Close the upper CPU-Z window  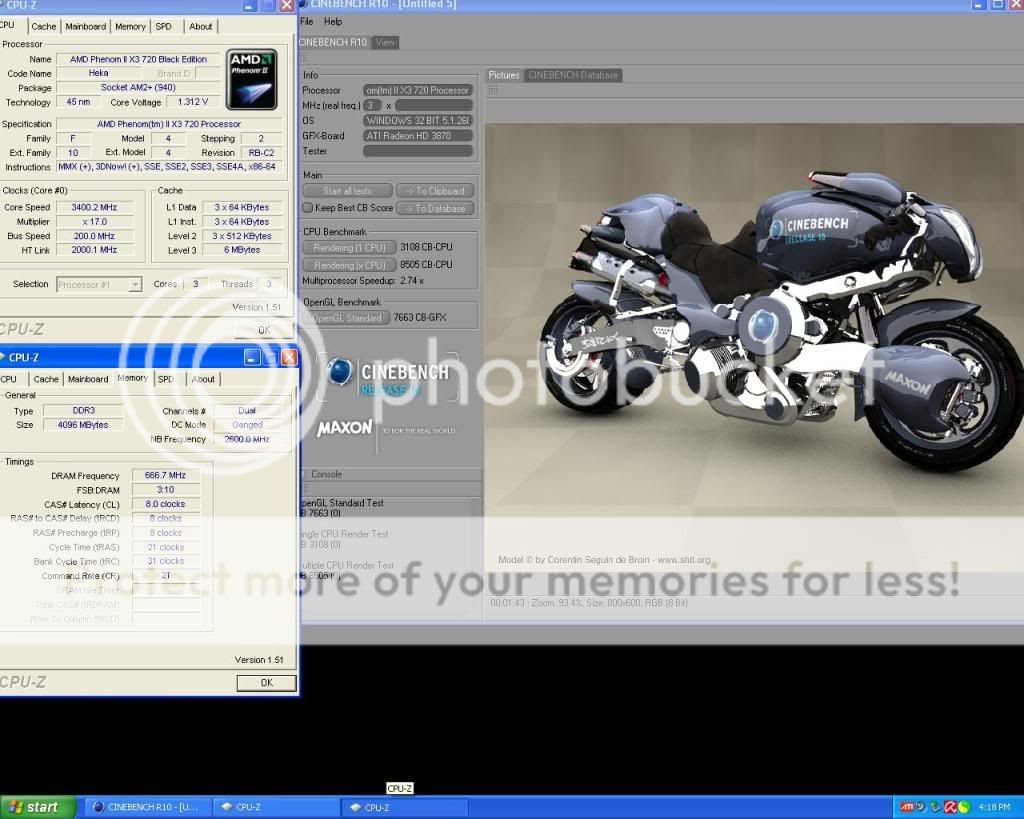point(286,5)
